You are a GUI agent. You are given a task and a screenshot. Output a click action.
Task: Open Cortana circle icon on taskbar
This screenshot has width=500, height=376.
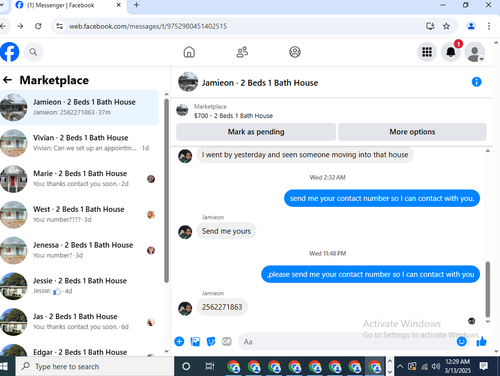186,366
